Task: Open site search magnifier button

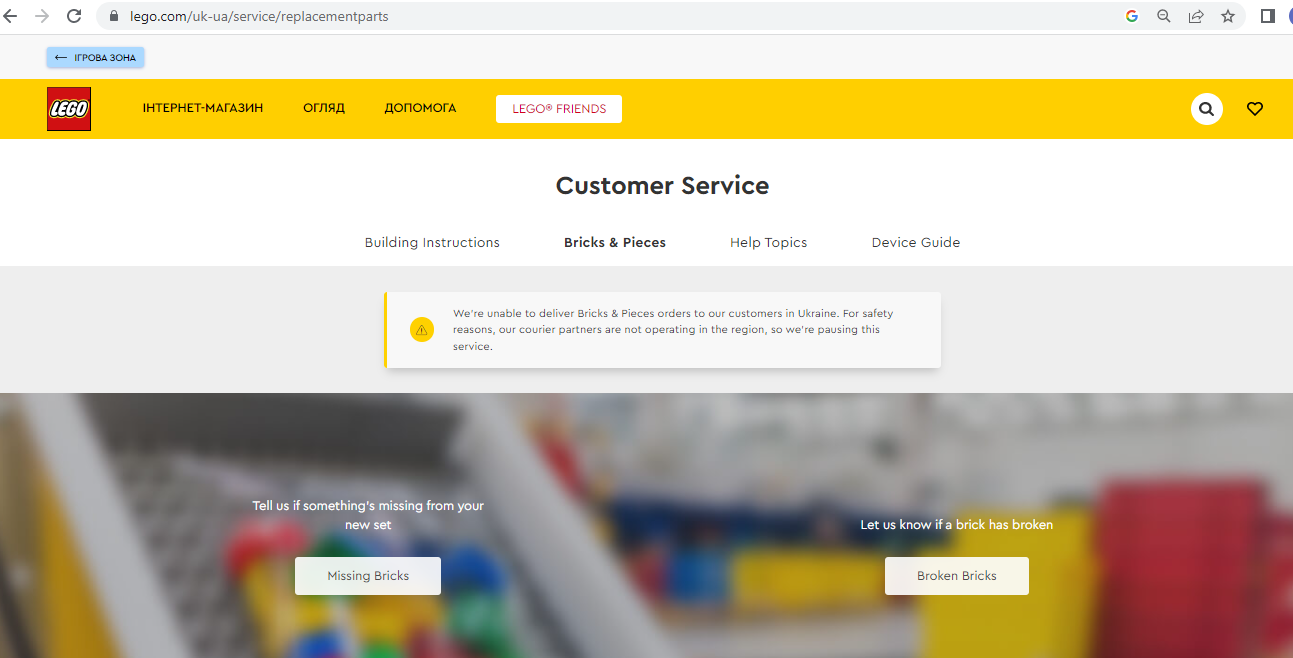Action: 1207,109
